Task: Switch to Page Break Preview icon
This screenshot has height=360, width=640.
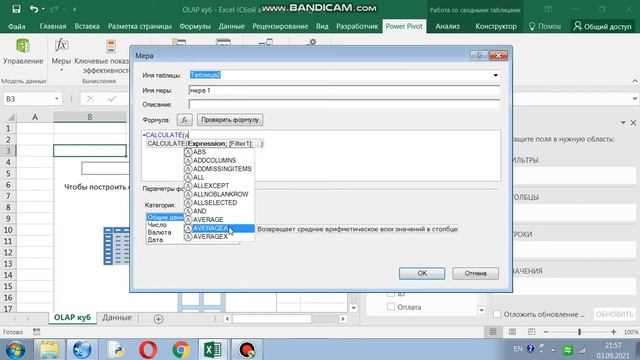Action: (531, 332)
